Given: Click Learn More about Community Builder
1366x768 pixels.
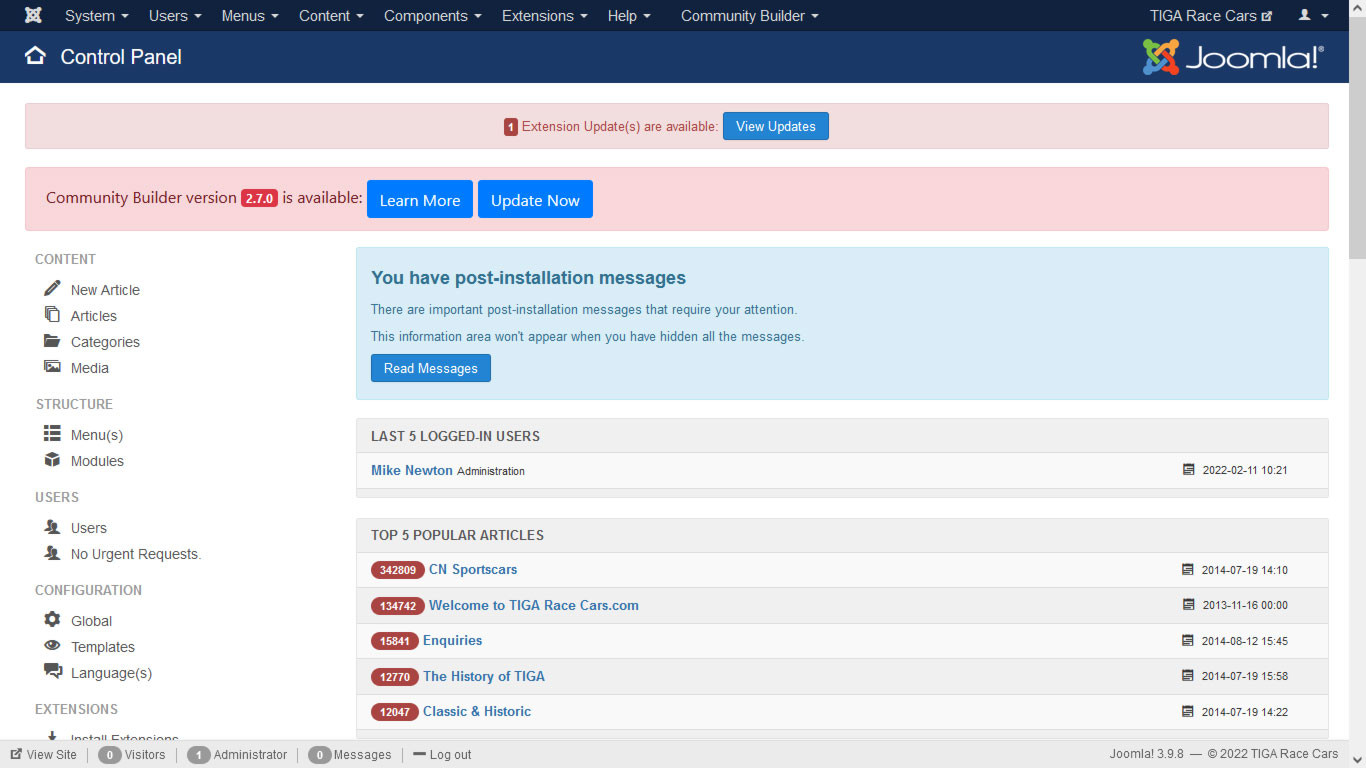Looking at the screenshot, I should 420,199.
